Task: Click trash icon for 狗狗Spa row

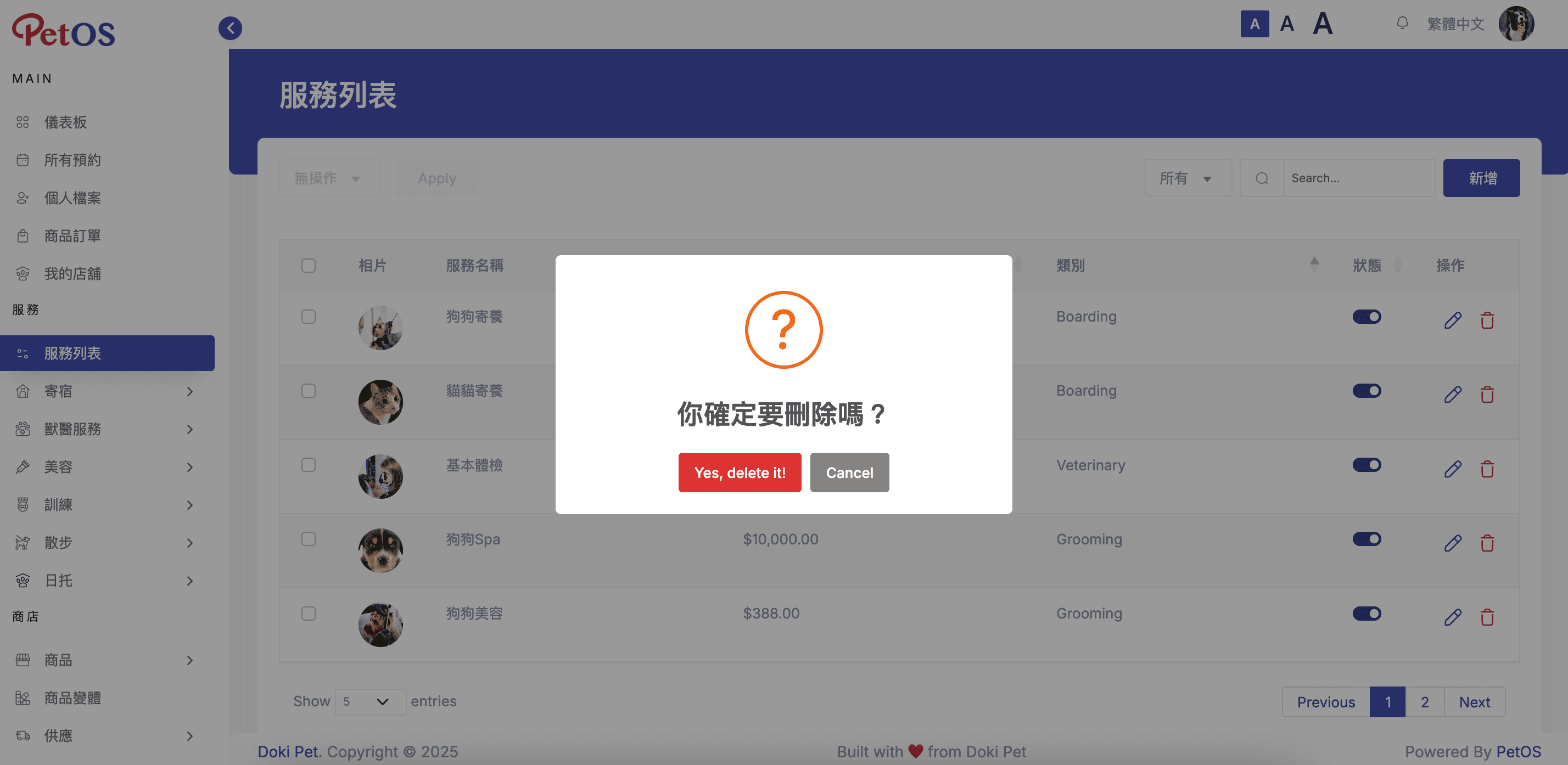Action: click(1487, 543)
